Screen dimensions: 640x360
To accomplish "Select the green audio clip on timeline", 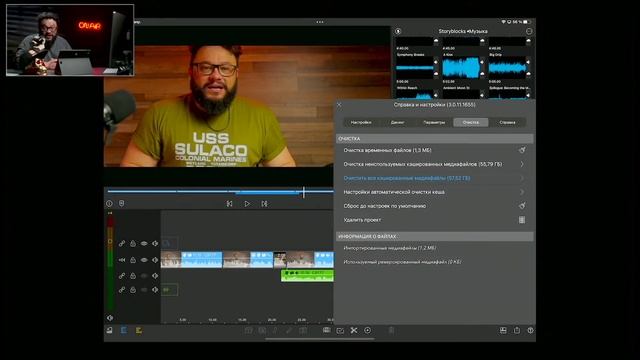I will [307, 276].
